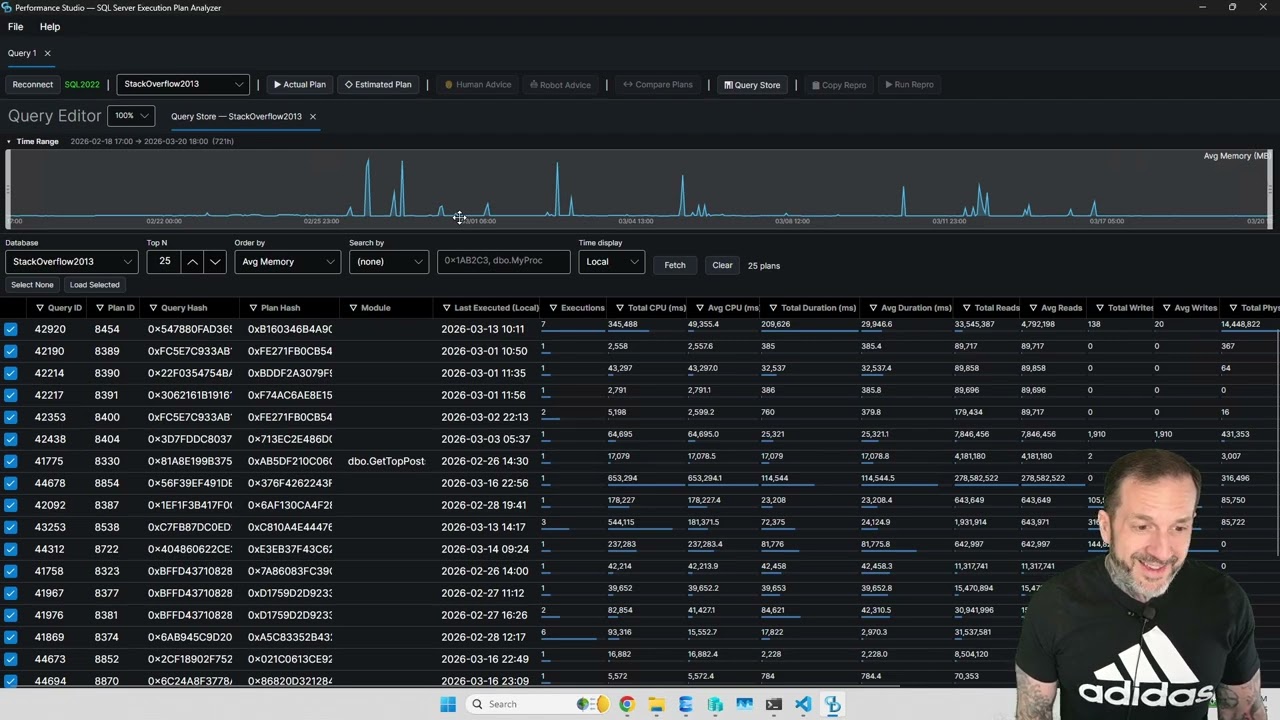Open the 100% zoom dropdown
Viewport: 1280px width, 720px height.
tap(131, 116)
